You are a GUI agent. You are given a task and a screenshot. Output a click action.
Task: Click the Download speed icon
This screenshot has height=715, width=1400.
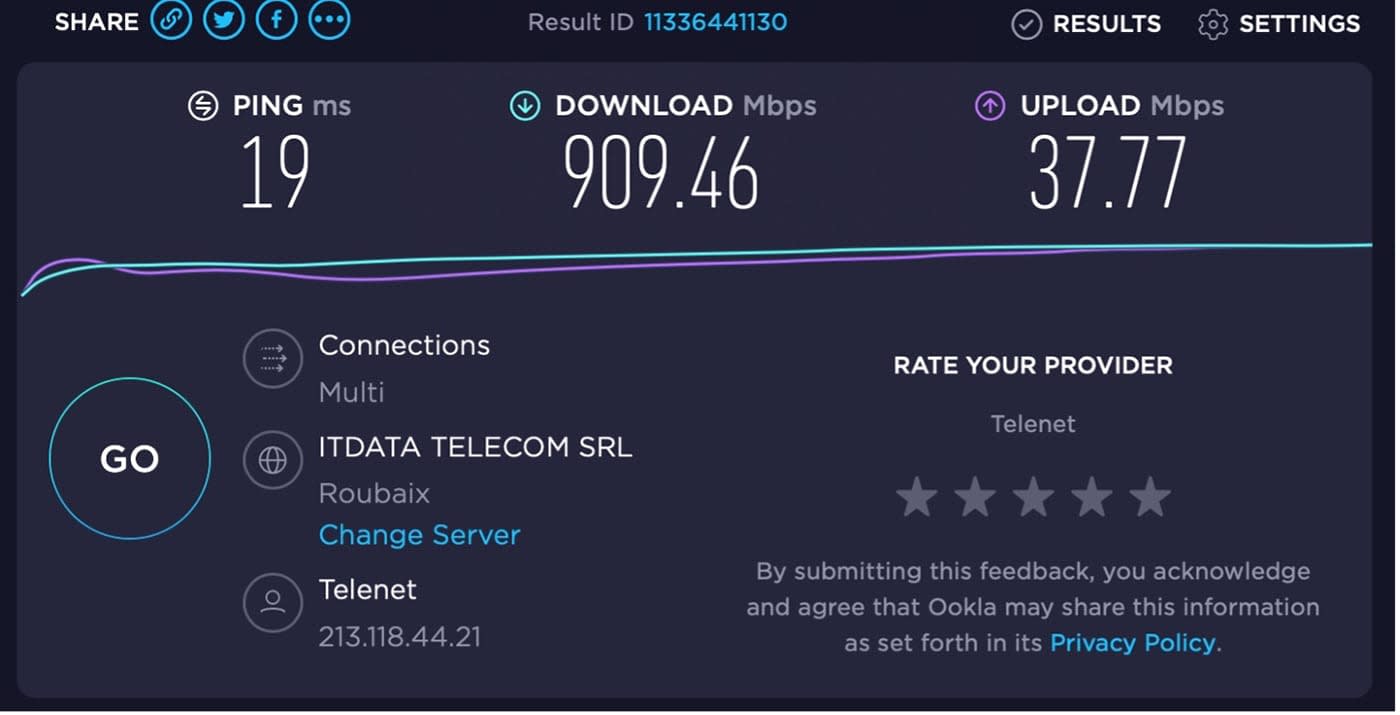[524, 105]
